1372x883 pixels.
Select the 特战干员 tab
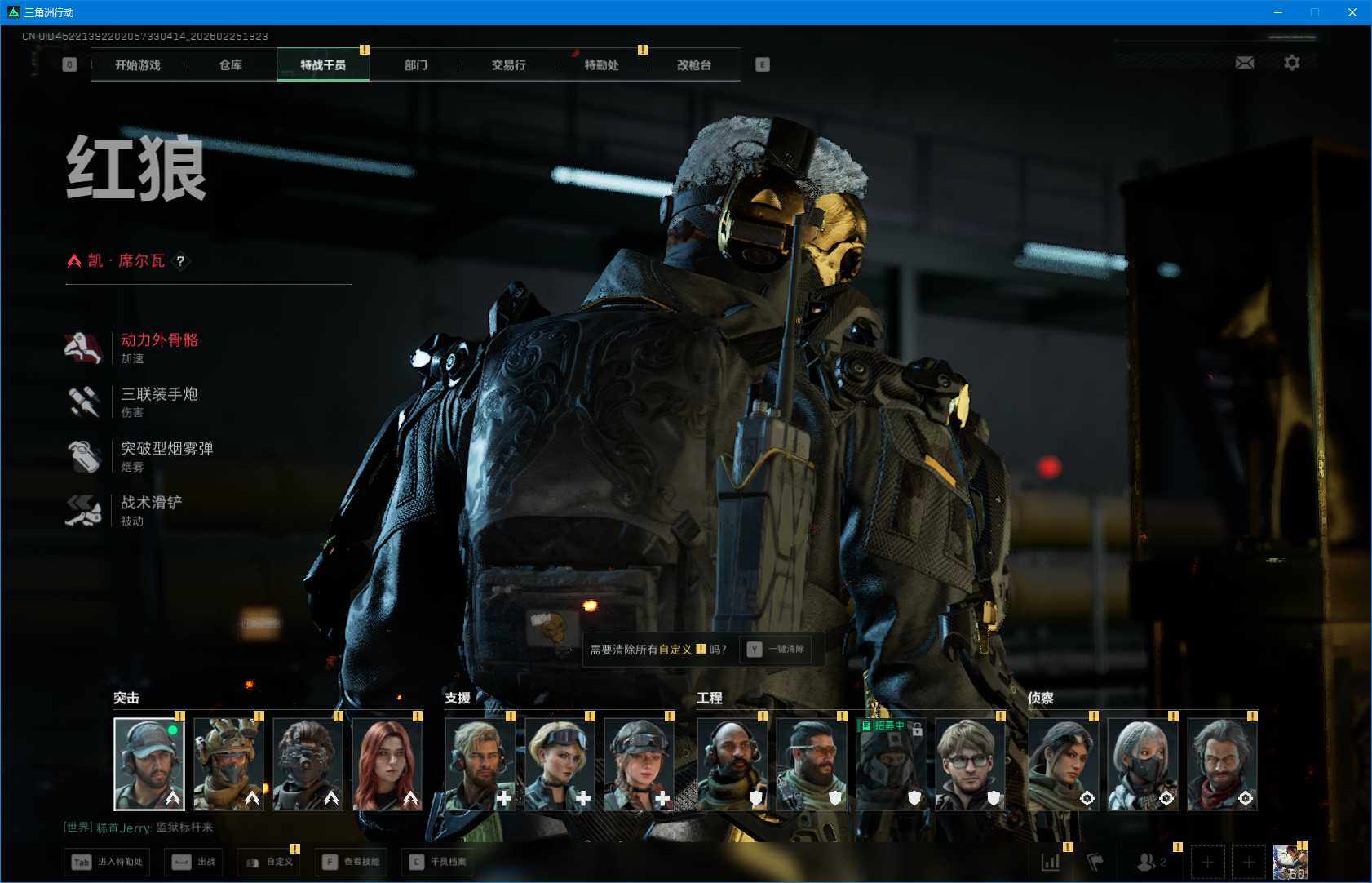(323, 64)
